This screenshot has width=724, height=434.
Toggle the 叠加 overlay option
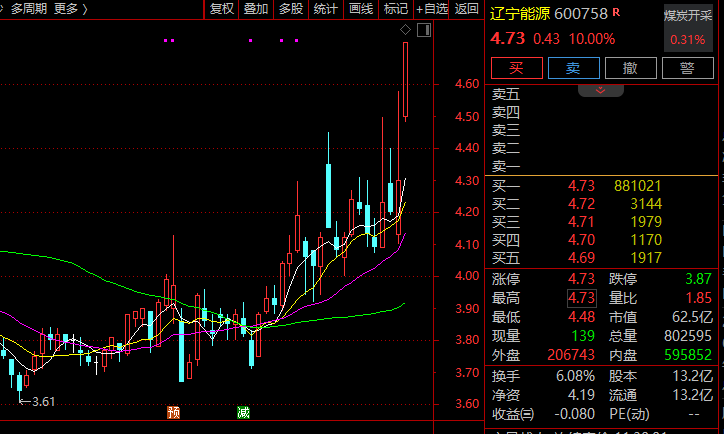tap(256, 9)
